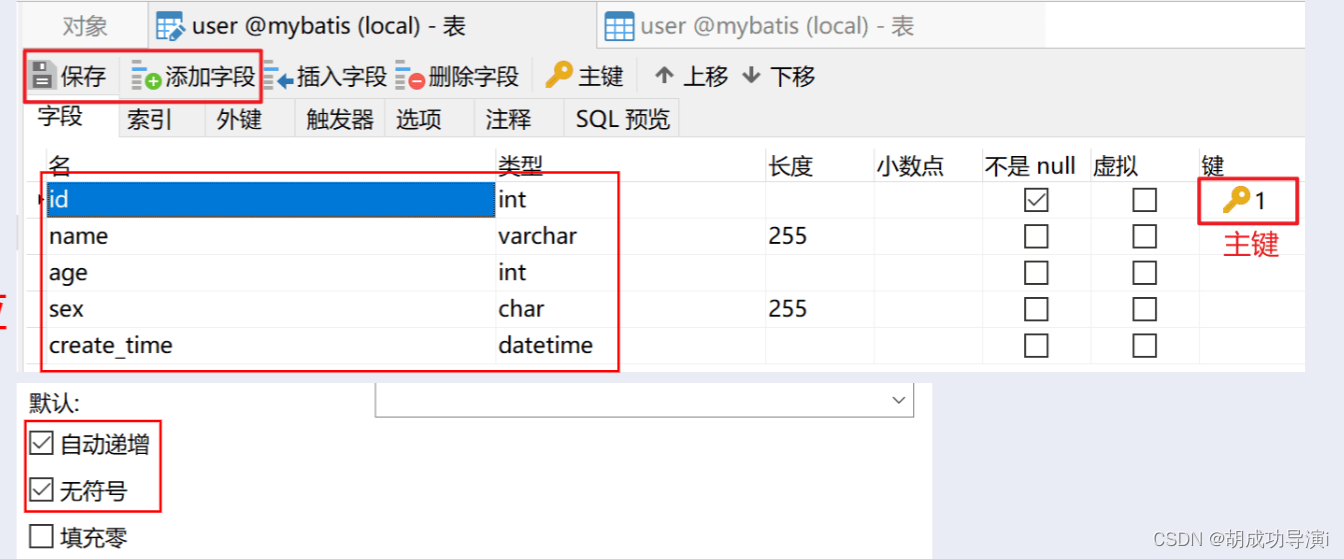Check Not Null for age row
The width and height of the screenshot is (1344, 559).
1037,273
